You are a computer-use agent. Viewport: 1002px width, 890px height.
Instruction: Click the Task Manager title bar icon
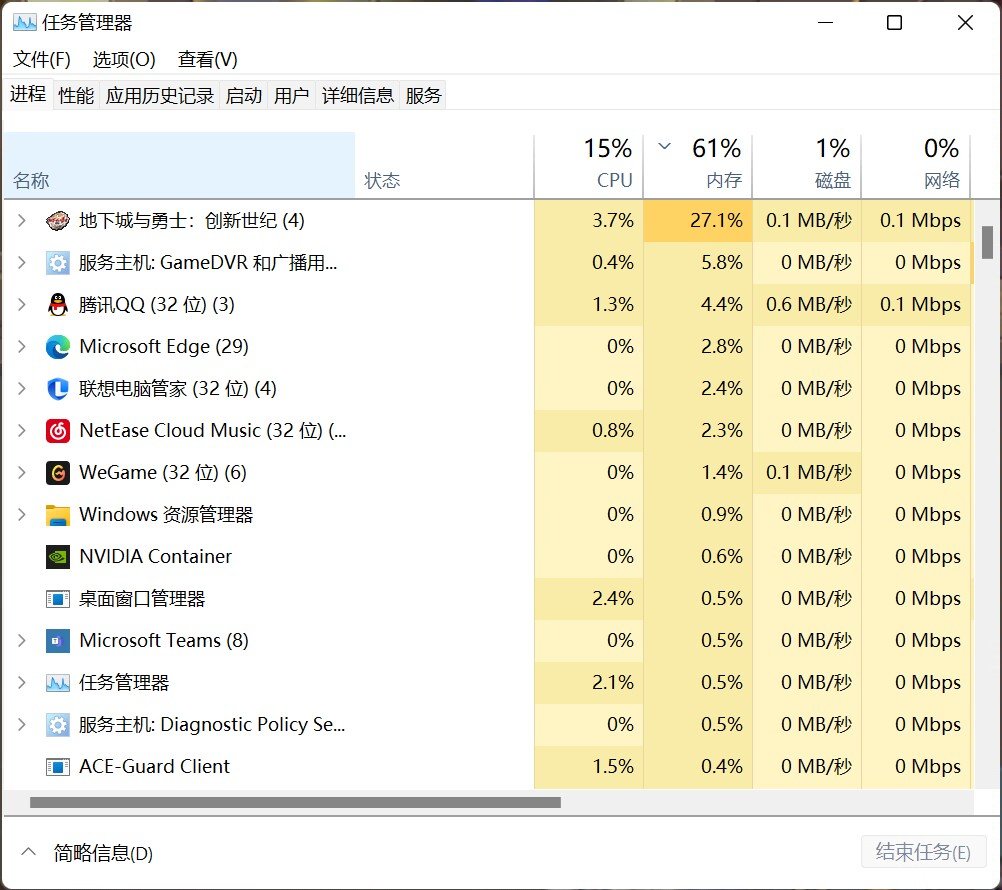pos(24,23)
